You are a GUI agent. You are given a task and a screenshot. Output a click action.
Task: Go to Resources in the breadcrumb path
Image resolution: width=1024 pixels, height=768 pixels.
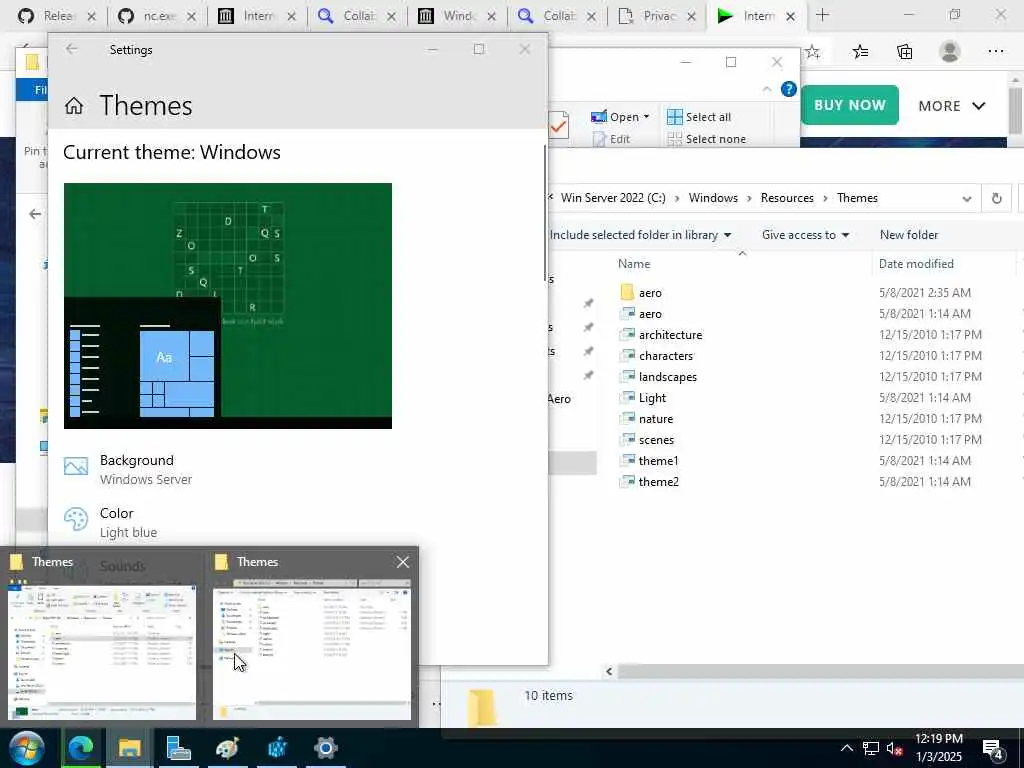[787, 198]
